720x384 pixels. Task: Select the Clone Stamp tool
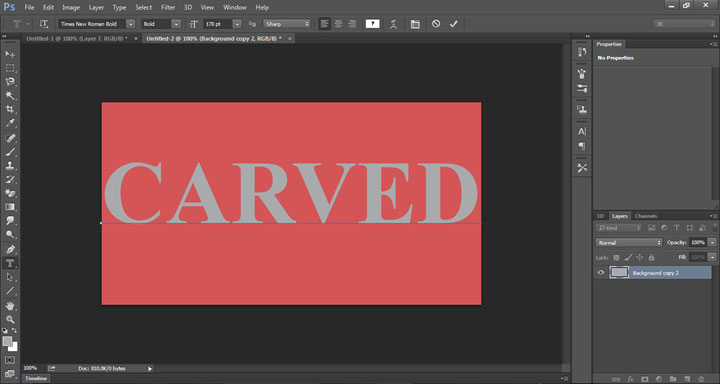10,165
